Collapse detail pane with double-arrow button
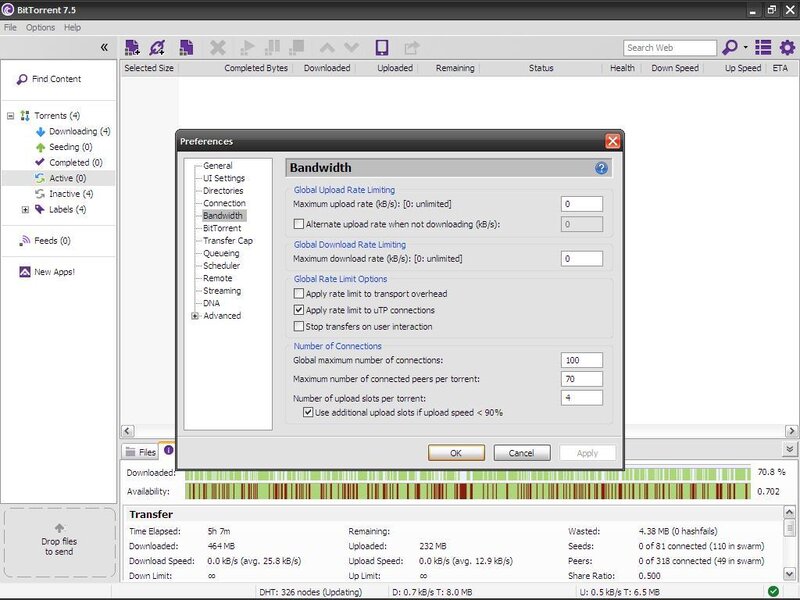800x600 pixels. (789, 449)
